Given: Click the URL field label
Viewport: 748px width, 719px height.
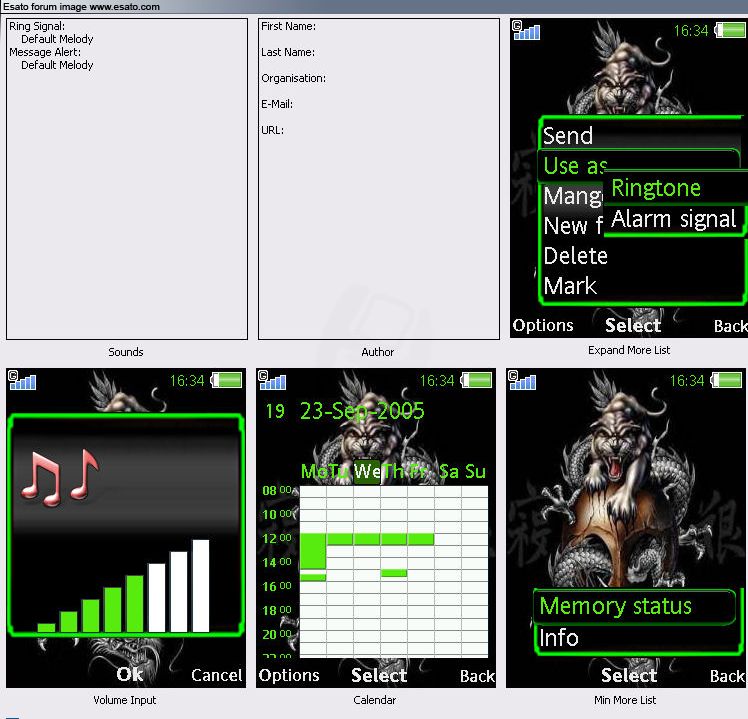Looking at the screenshot, I should tap(272, 130).
